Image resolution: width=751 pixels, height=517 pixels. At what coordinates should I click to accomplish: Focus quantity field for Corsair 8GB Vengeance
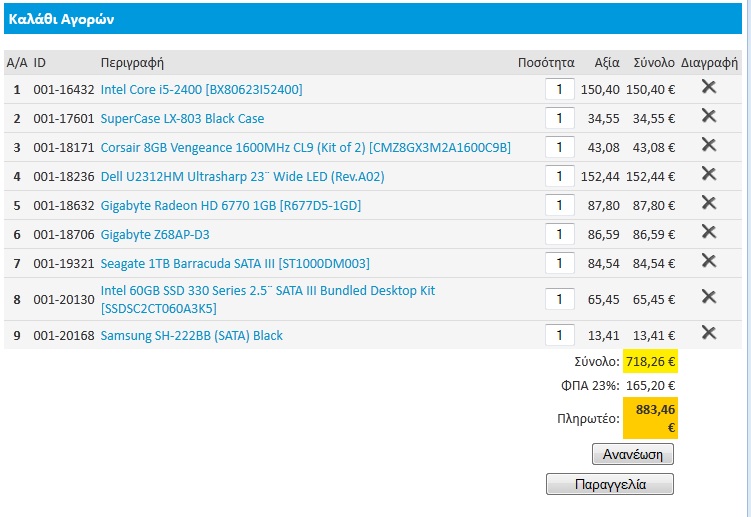[x=559, y=148]
